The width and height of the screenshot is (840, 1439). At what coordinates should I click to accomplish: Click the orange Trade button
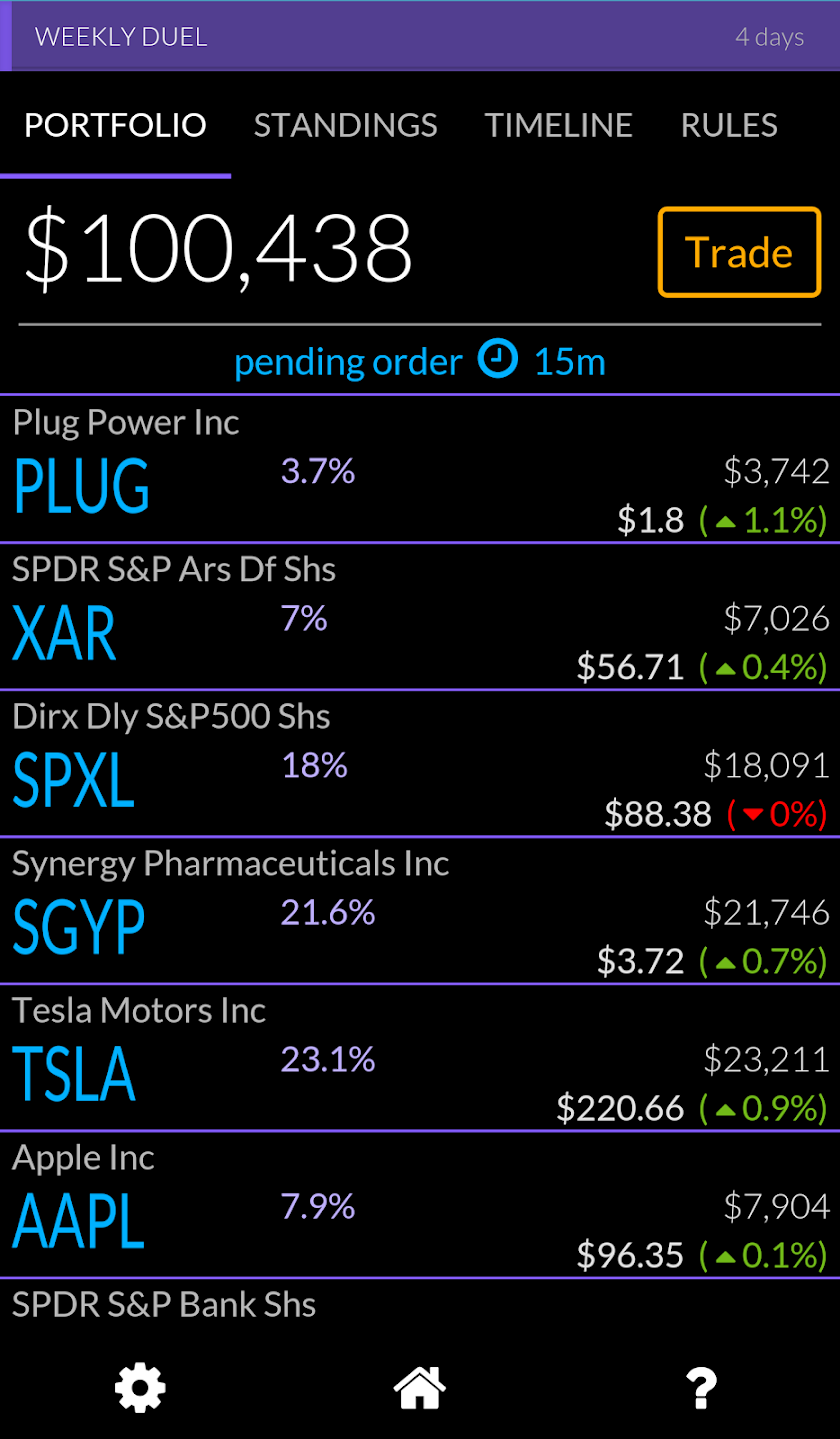click(739, 252)
